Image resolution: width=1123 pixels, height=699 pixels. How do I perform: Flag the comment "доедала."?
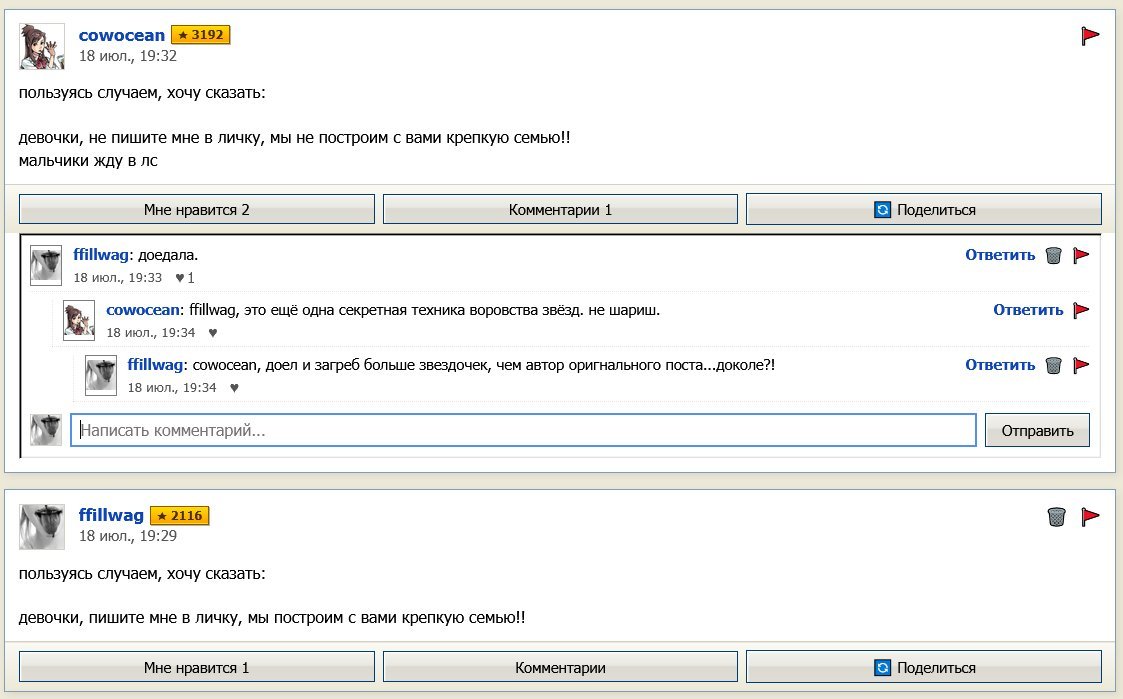(1081, 255)
